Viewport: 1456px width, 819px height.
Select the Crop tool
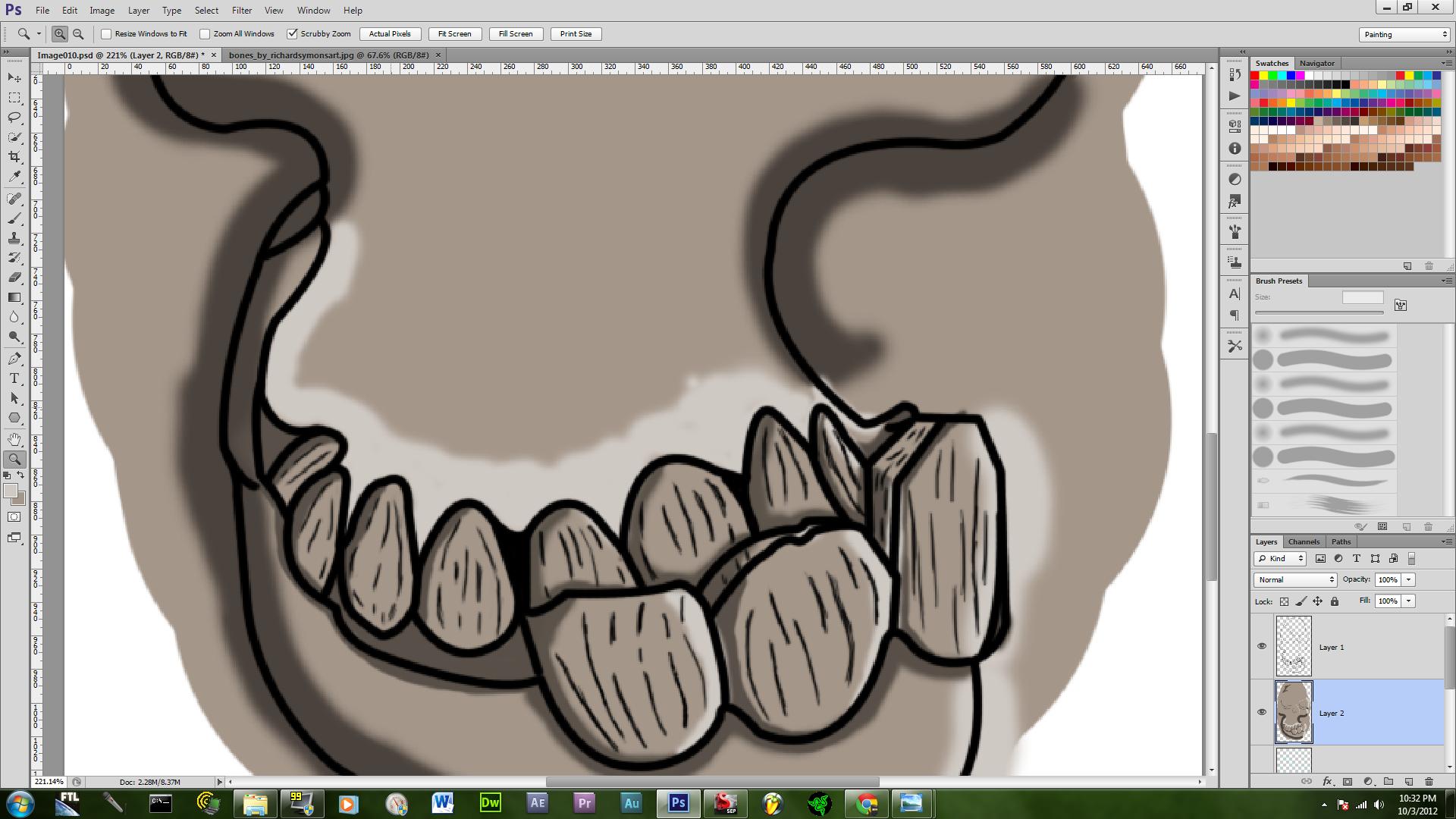[14, 157]
